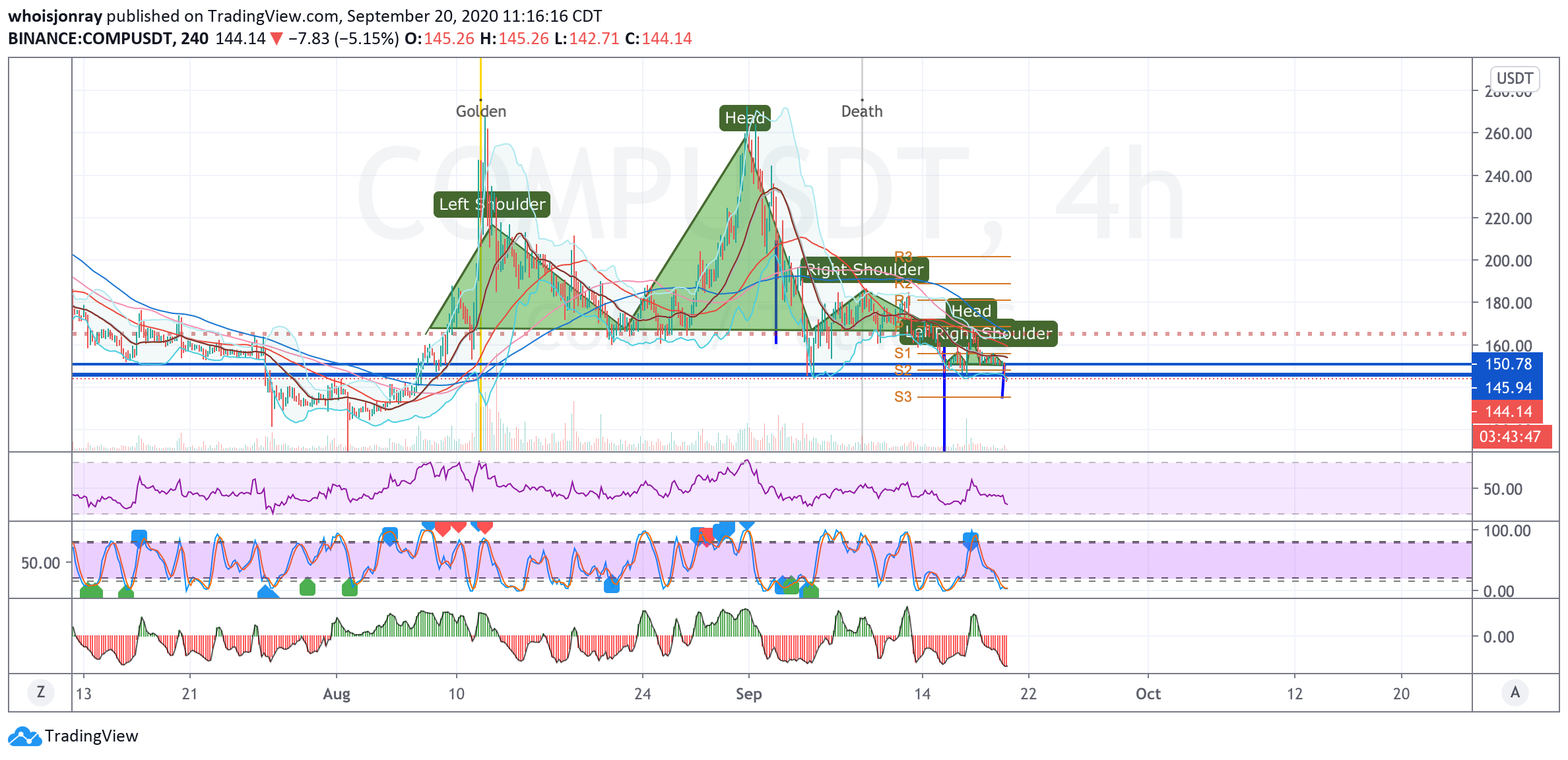Click the Sep date label on time axis
The height and width of the screenshot is (760, 1568).
[749, 694]
